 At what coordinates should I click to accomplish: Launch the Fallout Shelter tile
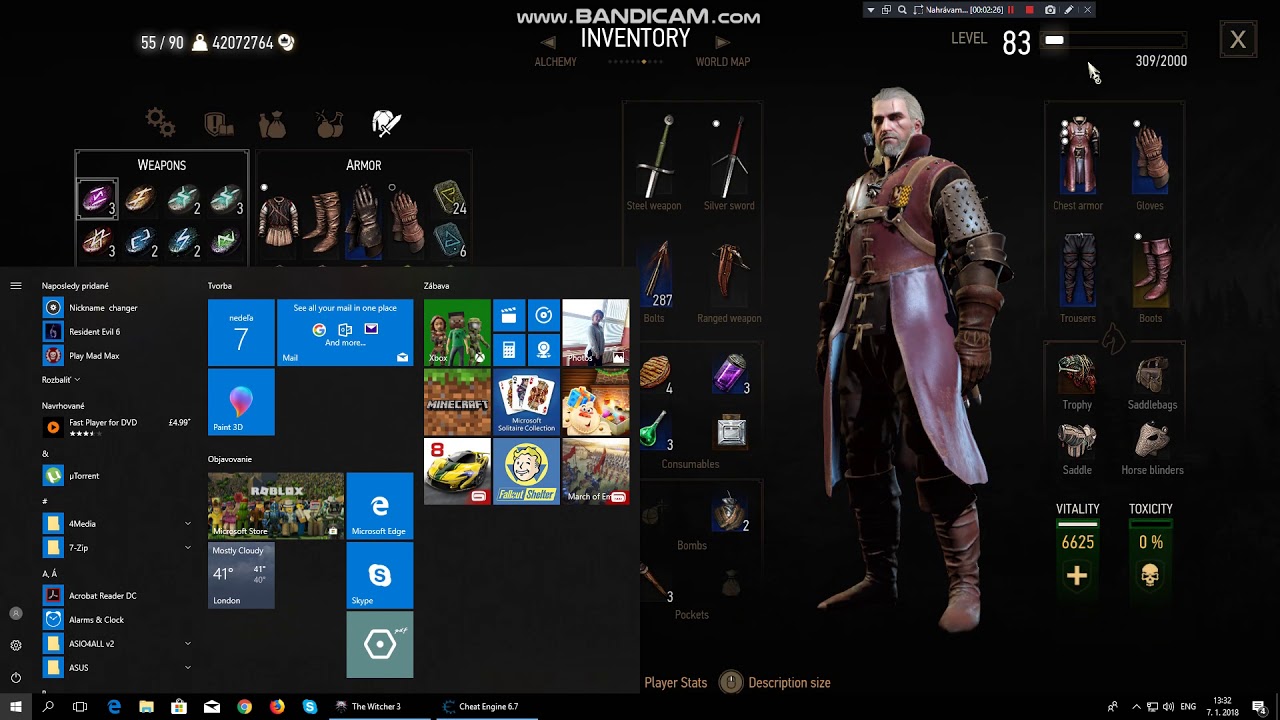[526, 471]
